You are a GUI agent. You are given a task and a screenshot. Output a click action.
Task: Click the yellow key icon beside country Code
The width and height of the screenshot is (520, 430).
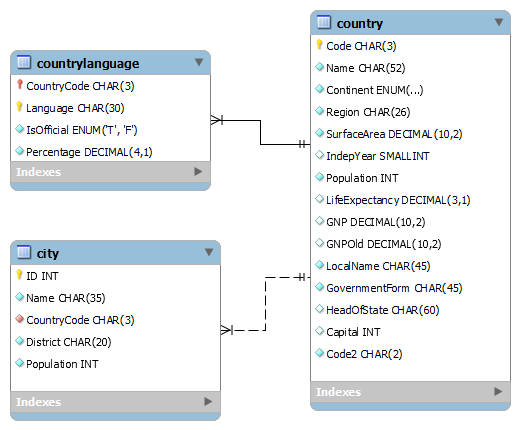pyautogui.click(x=319, y=45)
